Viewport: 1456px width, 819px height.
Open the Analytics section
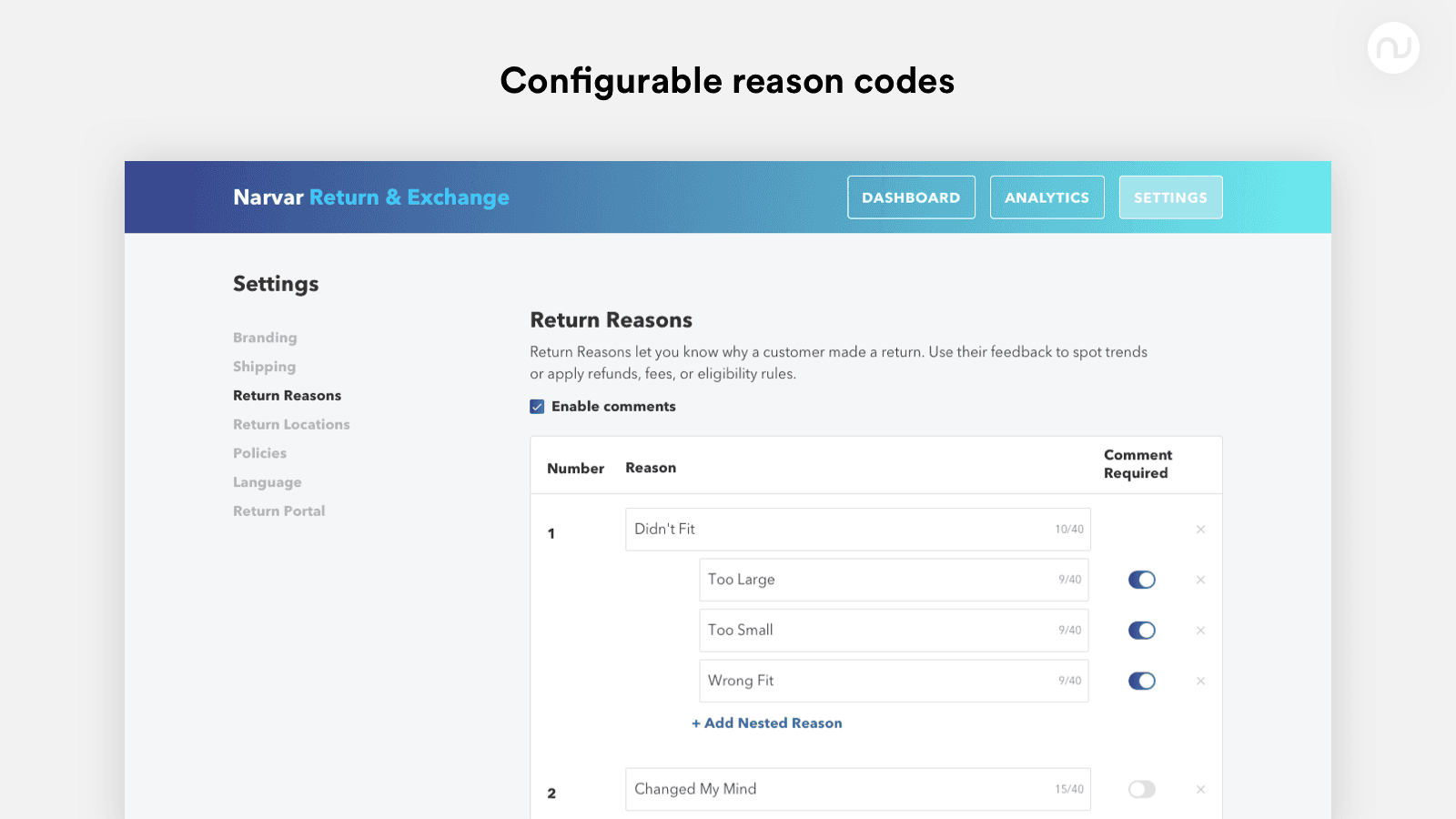[x=1046, y=197]
